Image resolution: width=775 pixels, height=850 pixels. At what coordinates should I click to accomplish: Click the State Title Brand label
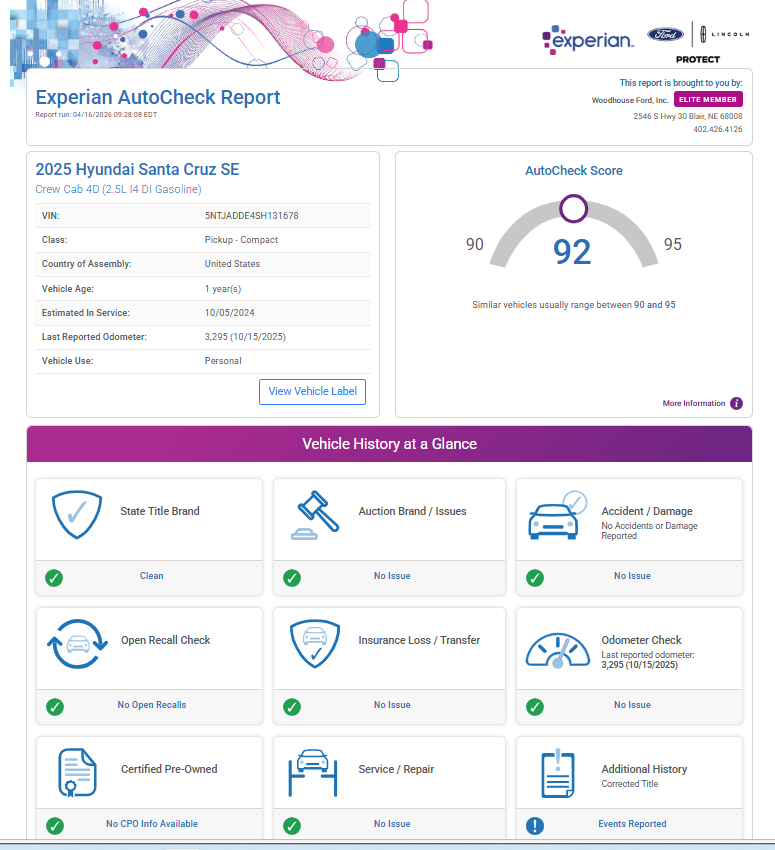[x=160, y=511]
